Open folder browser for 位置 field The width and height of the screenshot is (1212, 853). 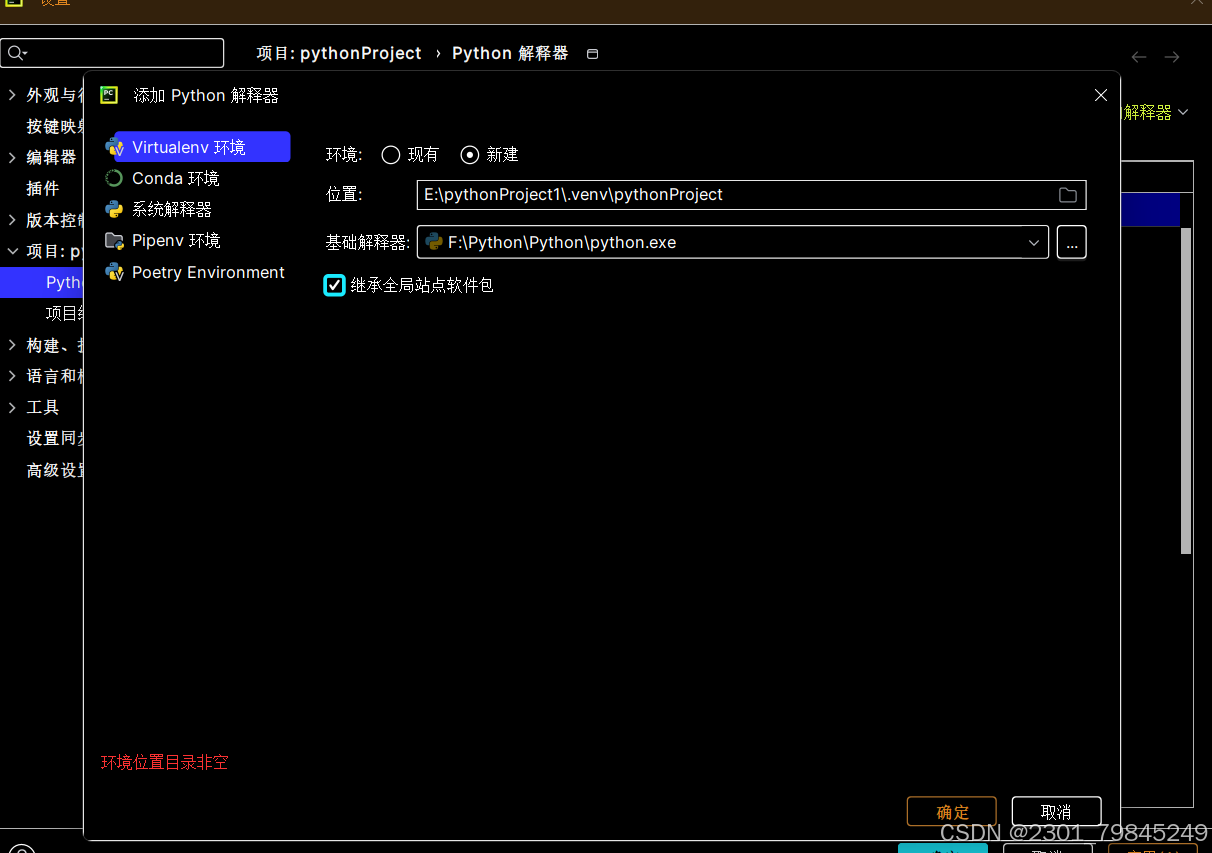click(1068, 195)
